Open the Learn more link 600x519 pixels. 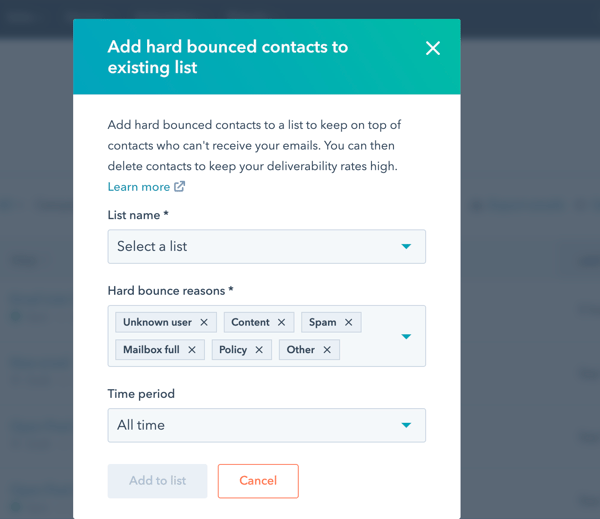pyautogui.click(x=139, y=187)
